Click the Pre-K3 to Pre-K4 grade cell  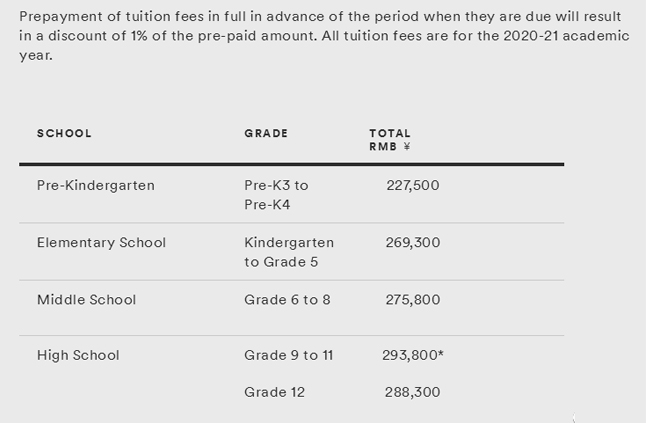pos(276,195)
